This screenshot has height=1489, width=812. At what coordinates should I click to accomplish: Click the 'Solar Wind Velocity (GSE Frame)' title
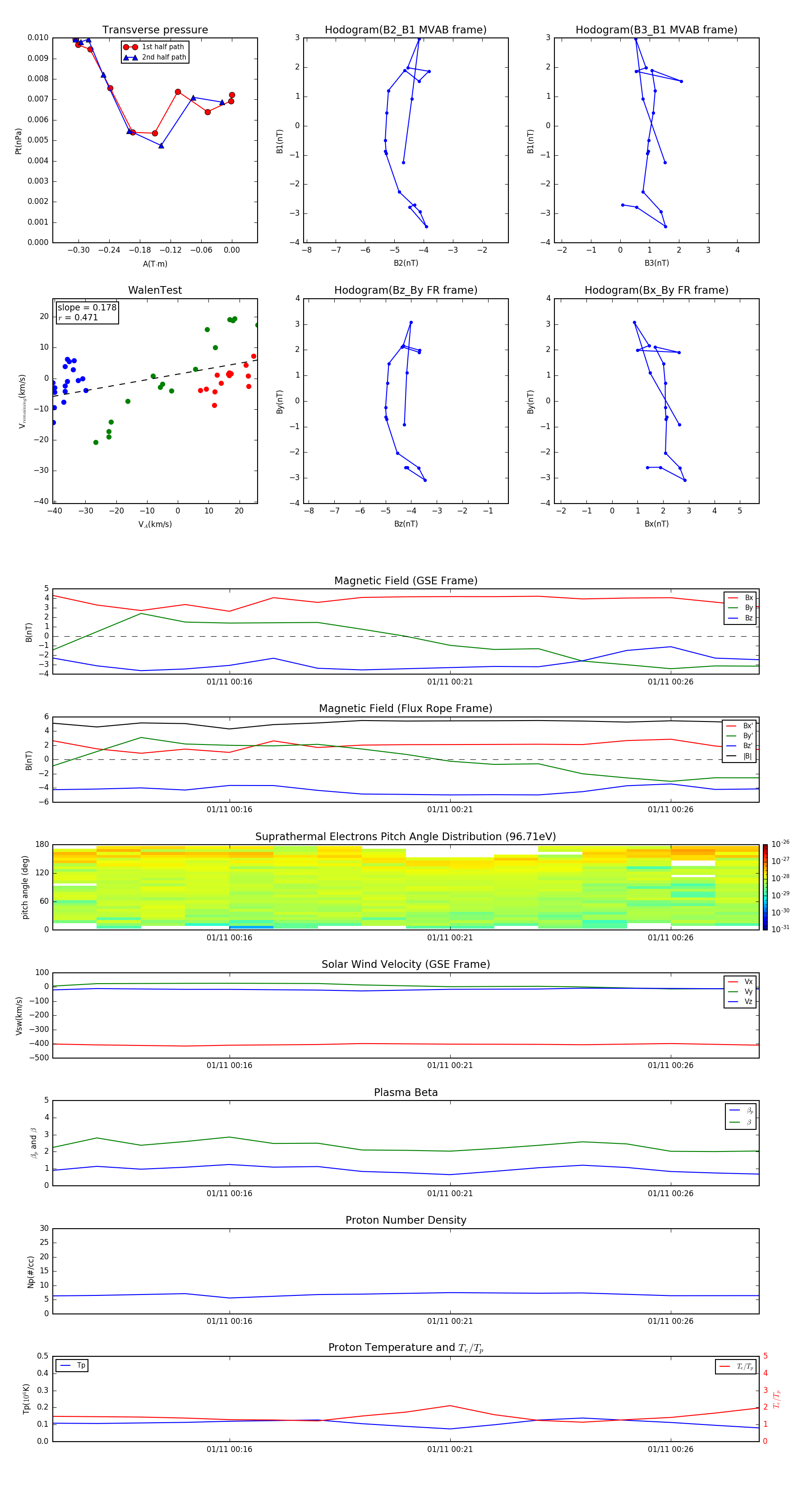point(406,965)
